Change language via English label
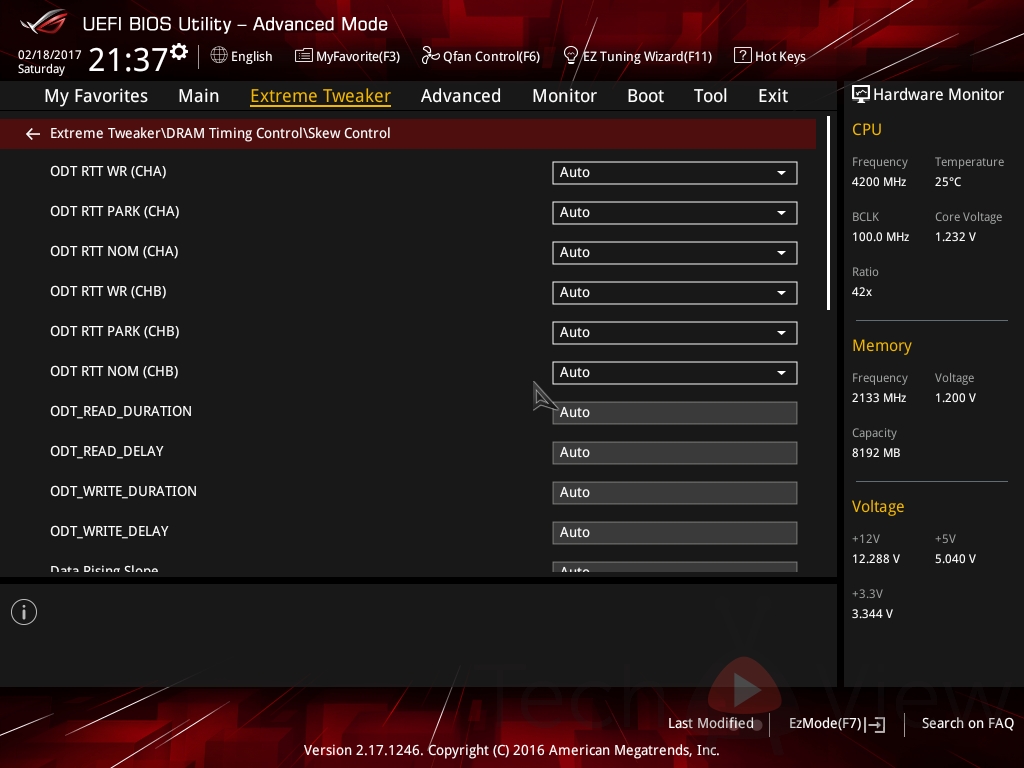This screenshot has height=768, width=1024. (x=251, y=57)
